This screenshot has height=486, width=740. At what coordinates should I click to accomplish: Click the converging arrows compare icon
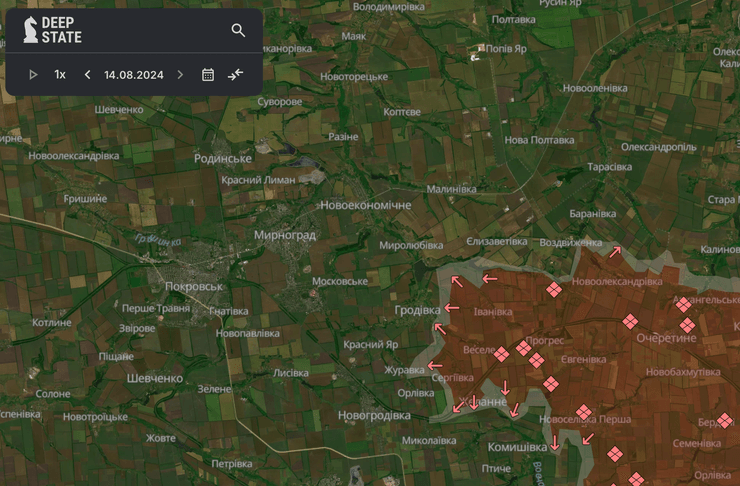point(236,75)
